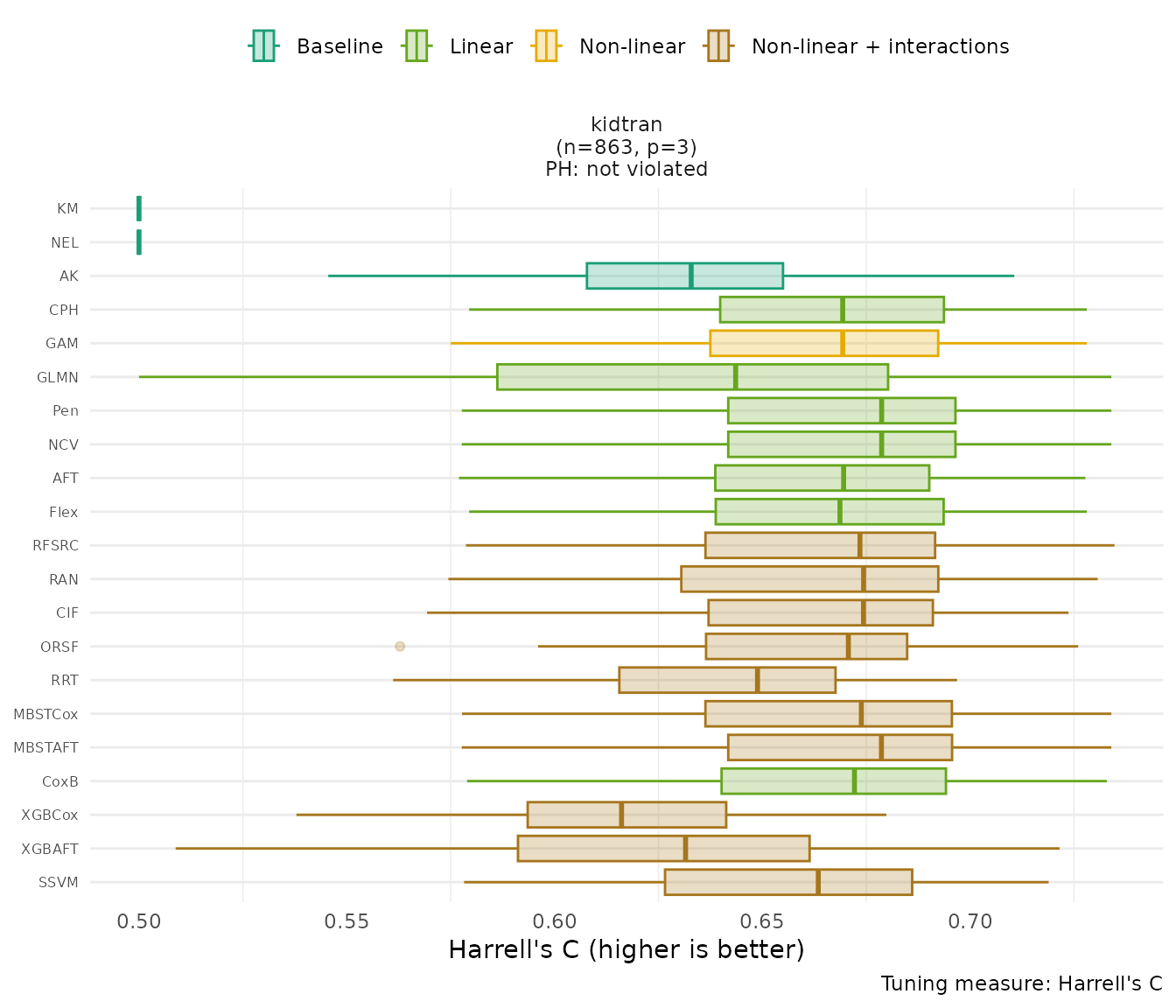The width and height of the screenshot is (1176, 1008).
Task: Click the KM baseline marker
Action: click(139, 208)
